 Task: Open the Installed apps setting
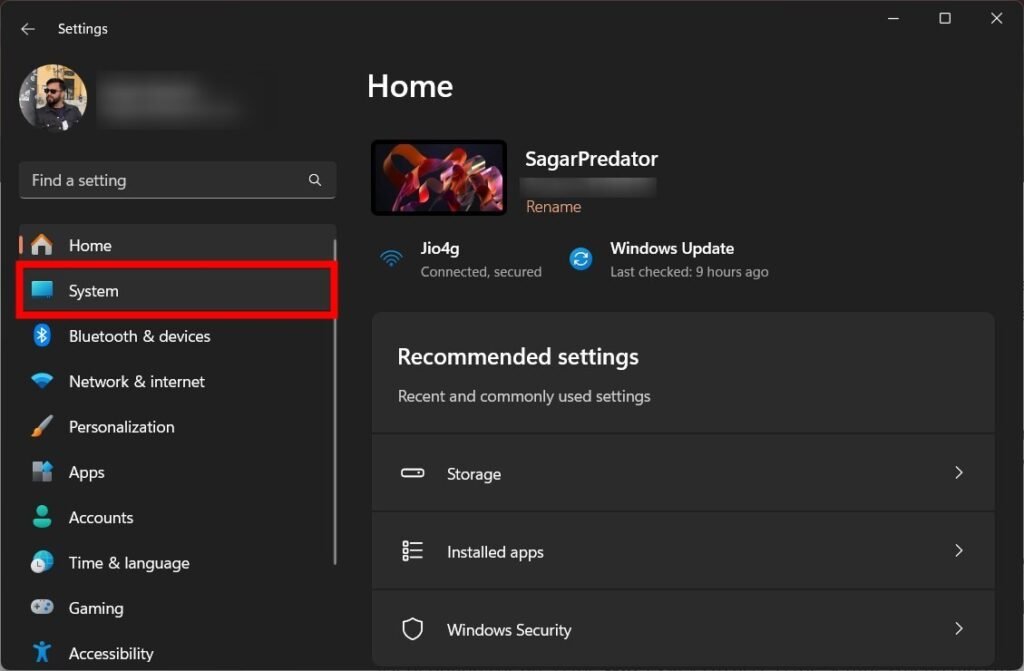click(x=683, y=551)
